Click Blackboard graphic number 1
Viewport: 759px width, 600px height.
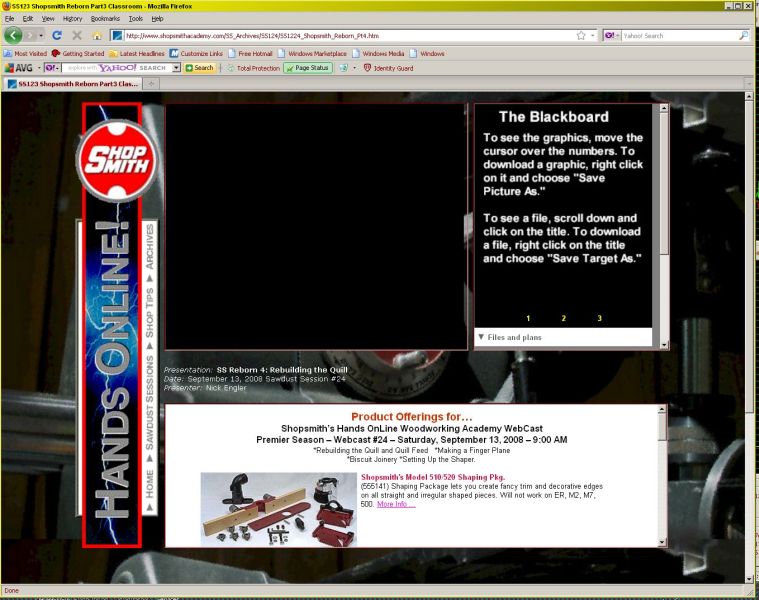tap(528, 318)
